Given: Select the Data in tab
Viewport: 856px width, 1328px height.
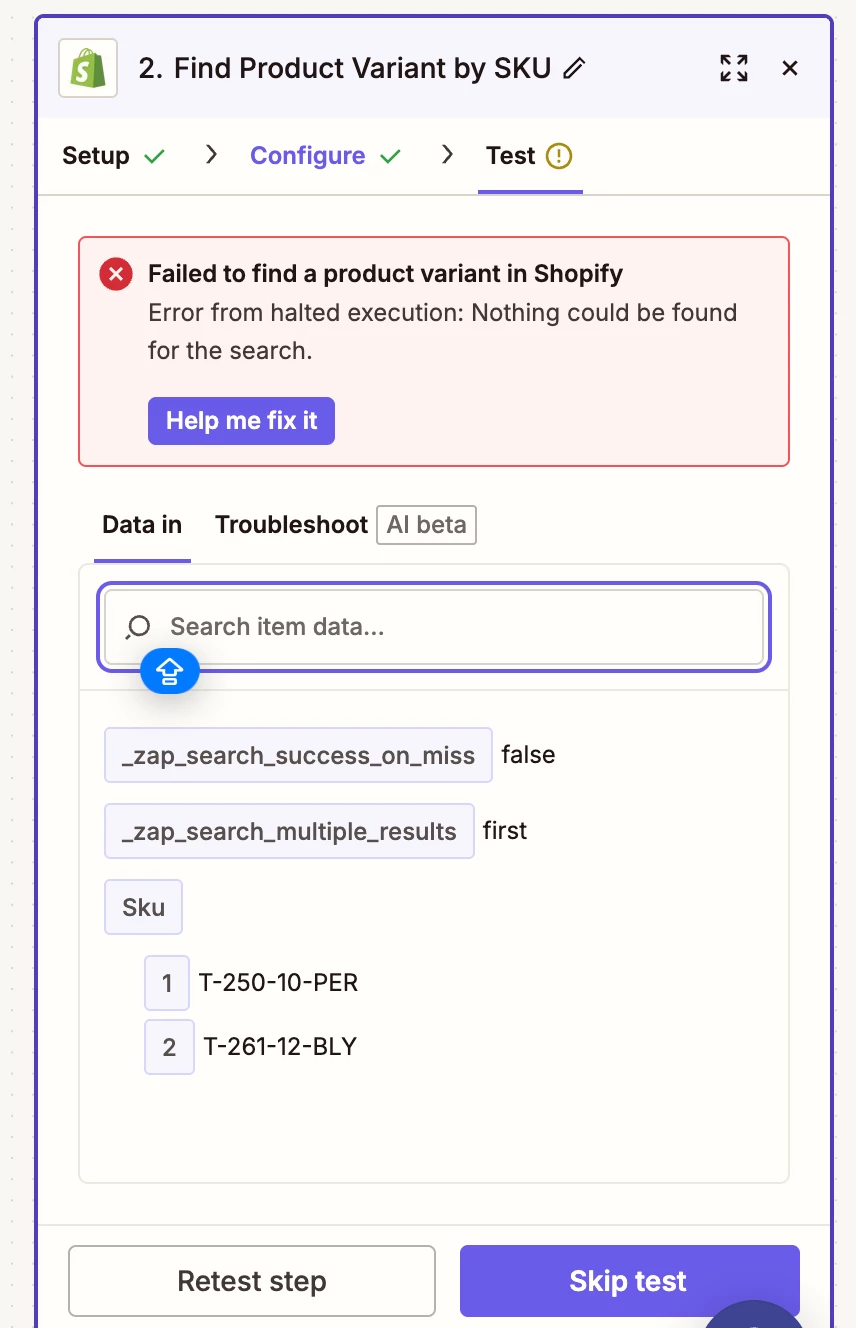Looking at the screenshot, I should click(x=142, y=525).
